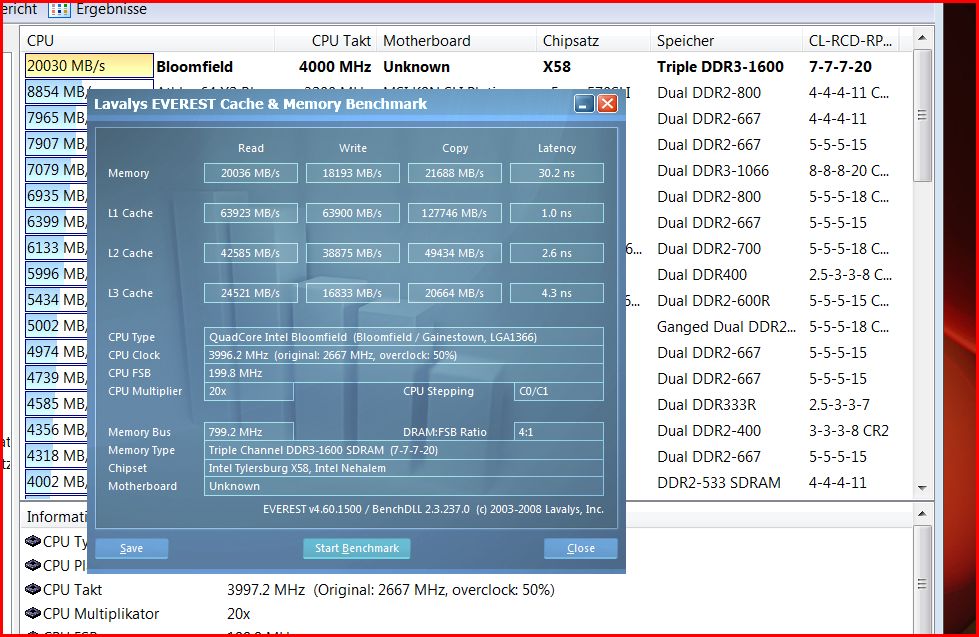This screenshot has width=979, height=637.
Task: Select the 8854 MB/s result bar
Action: pyautogui.click(x=57, y=92)
